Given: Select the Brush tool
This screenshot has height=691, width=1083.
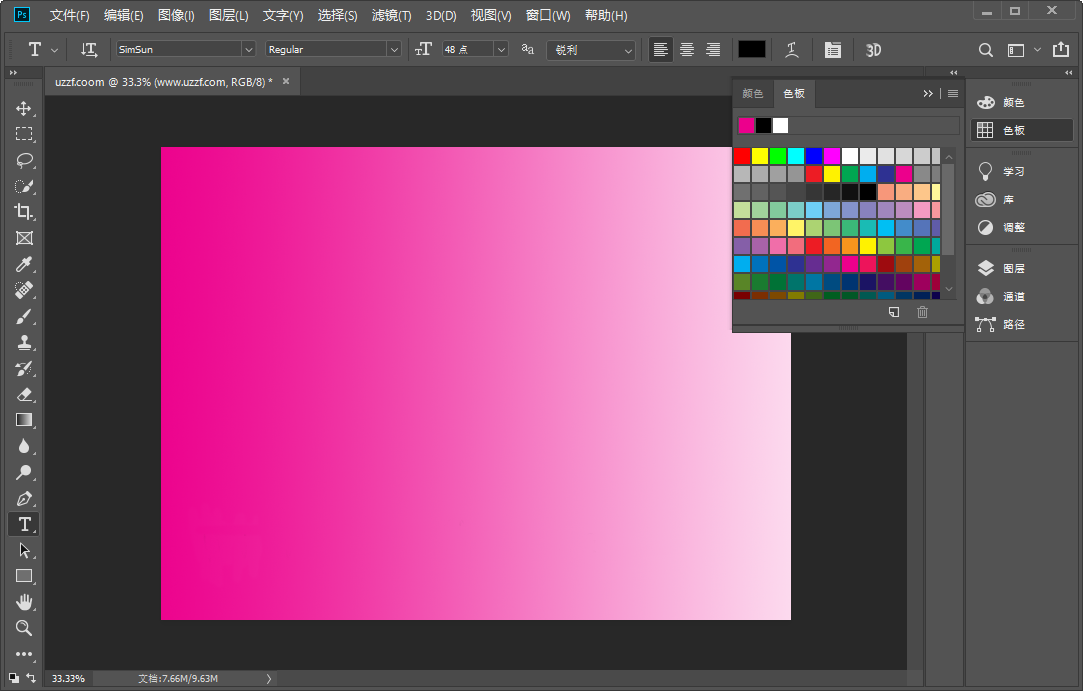Looking at the screenshot, I should (x=24, y=316).
